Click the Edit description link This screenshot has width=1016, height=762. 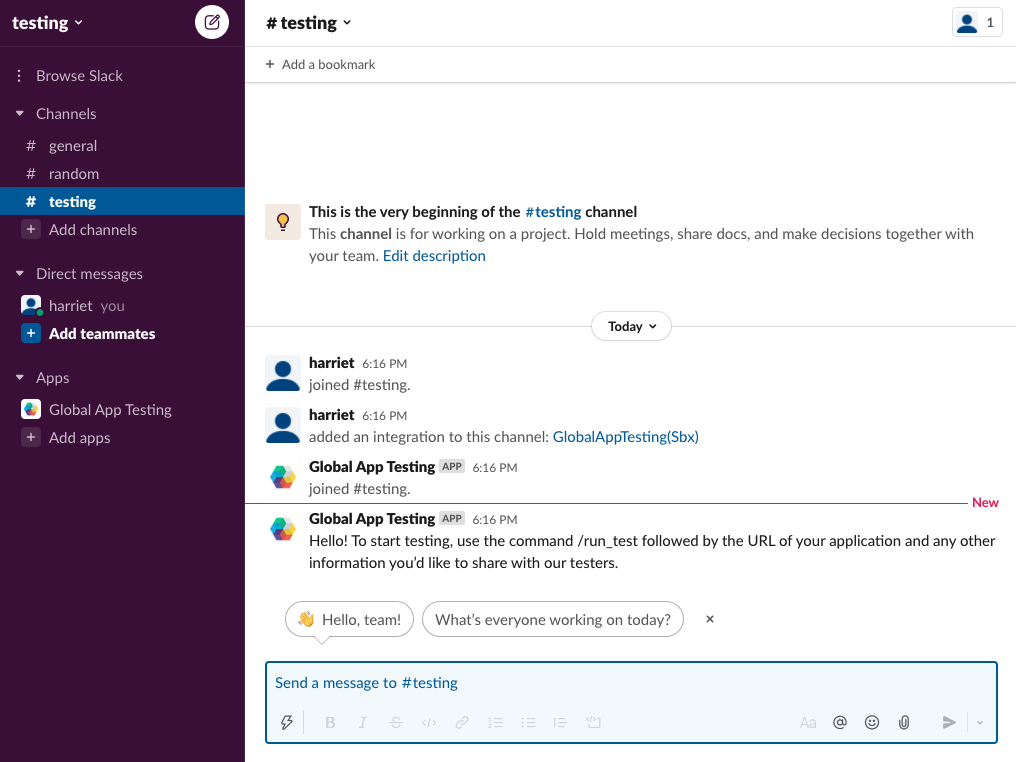(434, 256)
